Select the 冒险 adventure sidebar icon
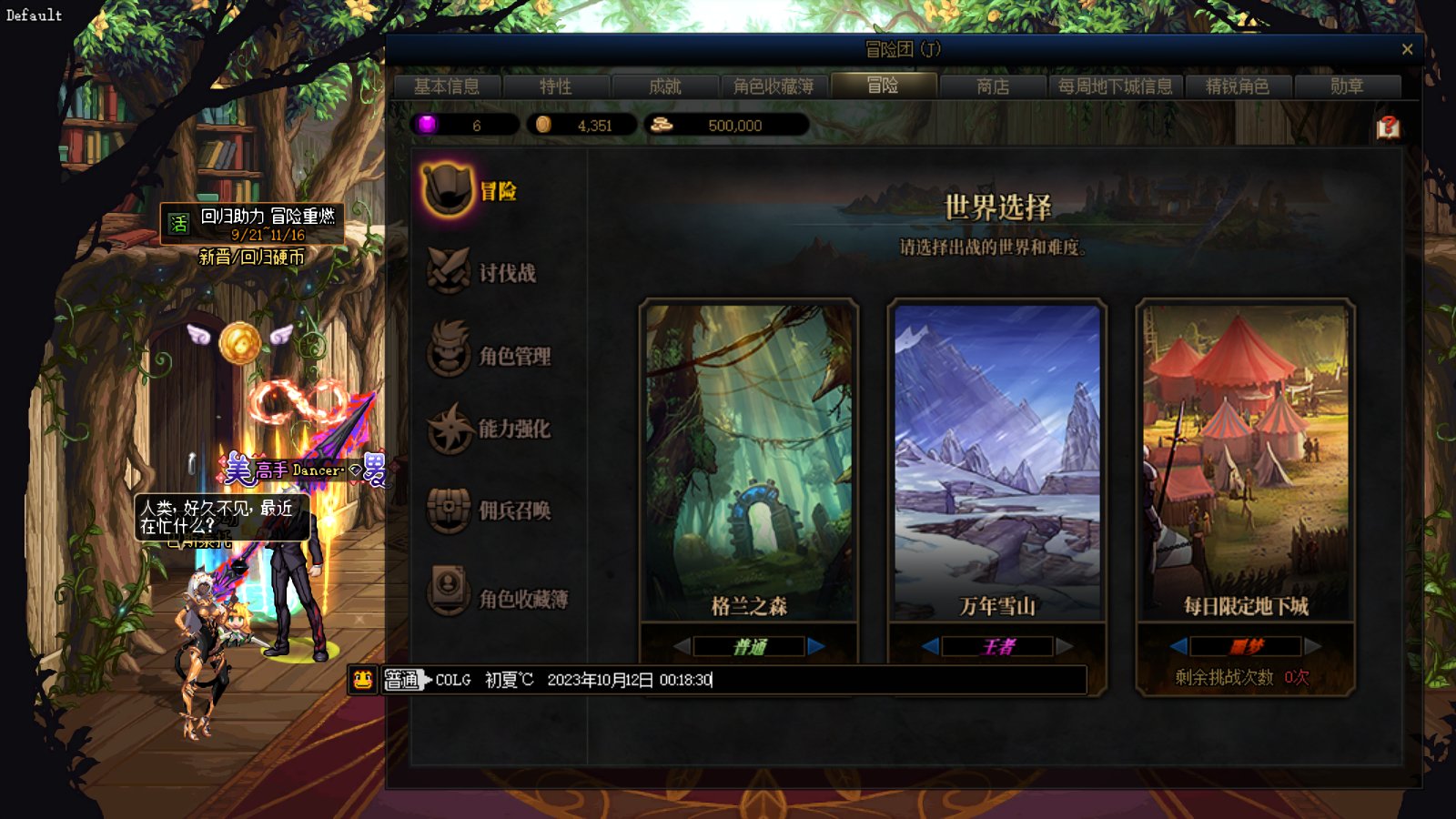Image resolution: width=1456 pixels, height=819 pixels. click(x=448, y=189)
